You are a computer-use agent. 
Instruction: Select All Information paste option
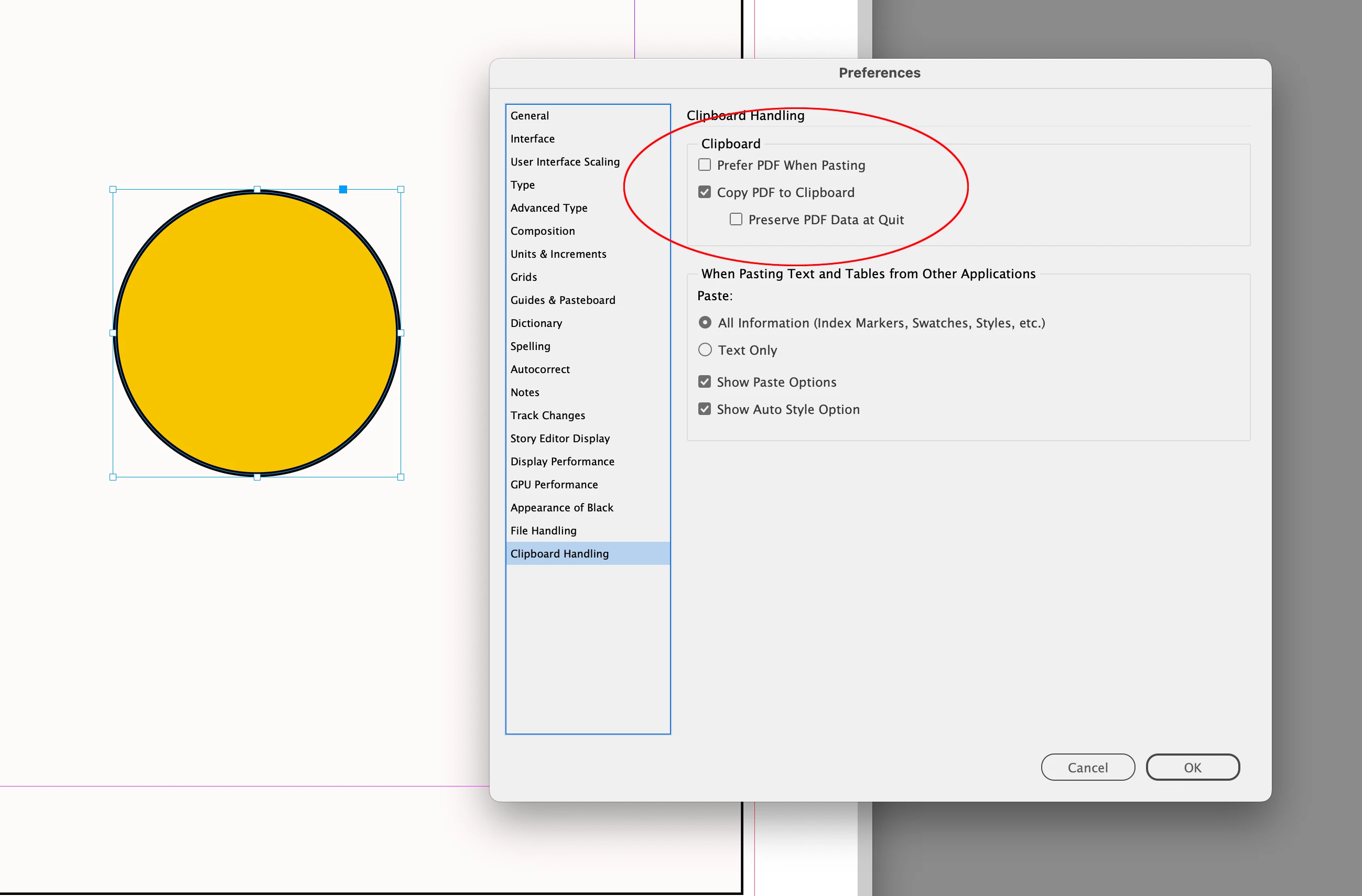point(705,322)
